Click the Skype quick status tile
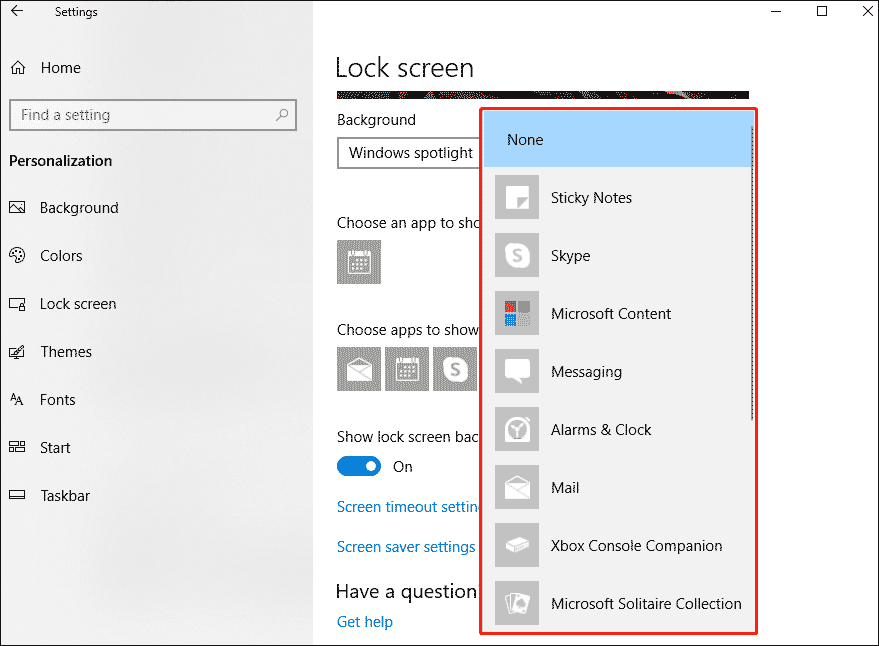This screenshot has width=879, height=646. (x=455, y=369)
